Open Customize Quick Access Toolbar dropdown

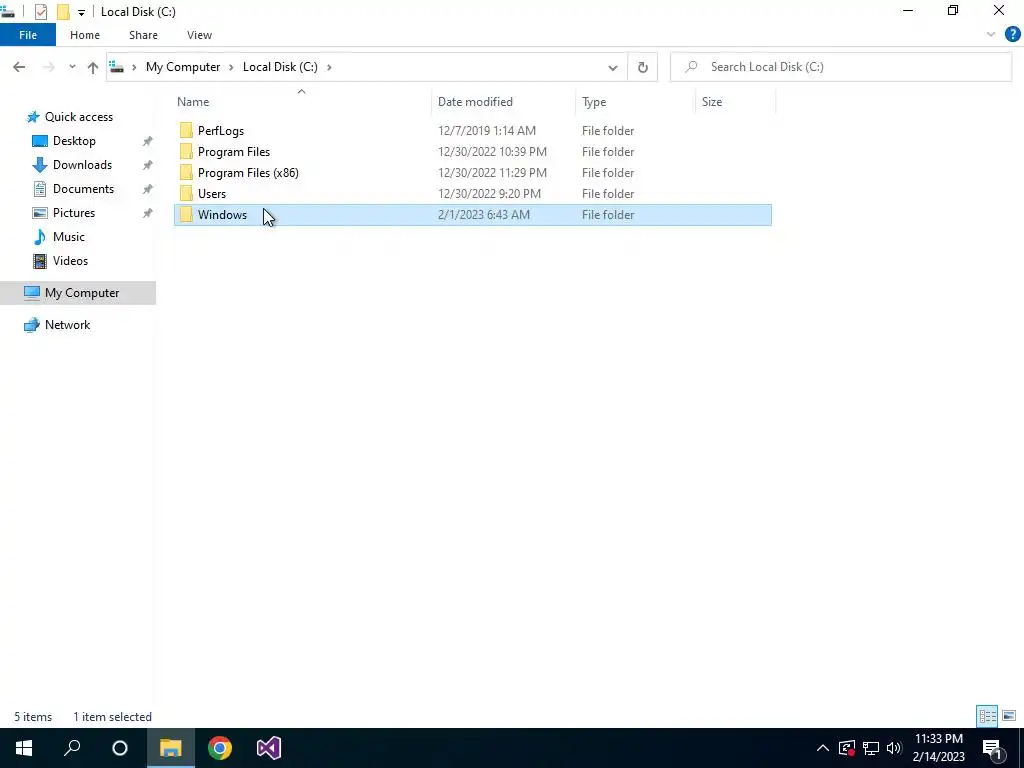[81, 12]
